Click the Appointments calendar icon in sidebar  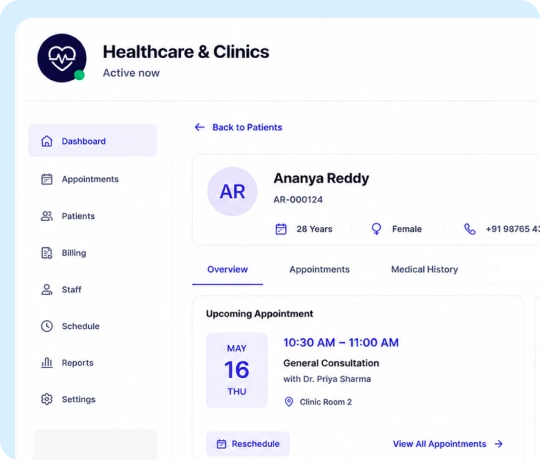[47, 179]
